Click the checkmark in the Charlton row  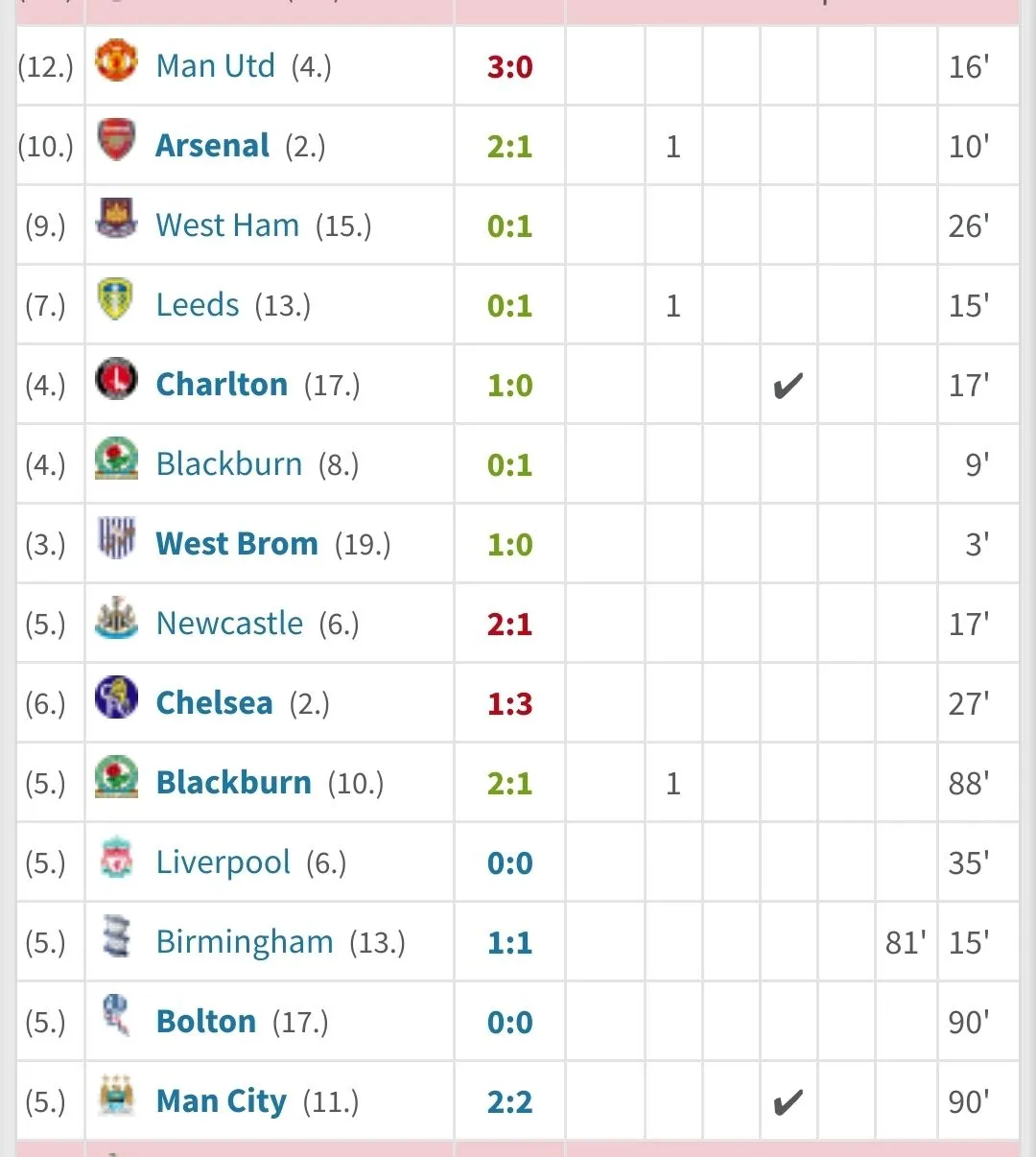[788, 386]
